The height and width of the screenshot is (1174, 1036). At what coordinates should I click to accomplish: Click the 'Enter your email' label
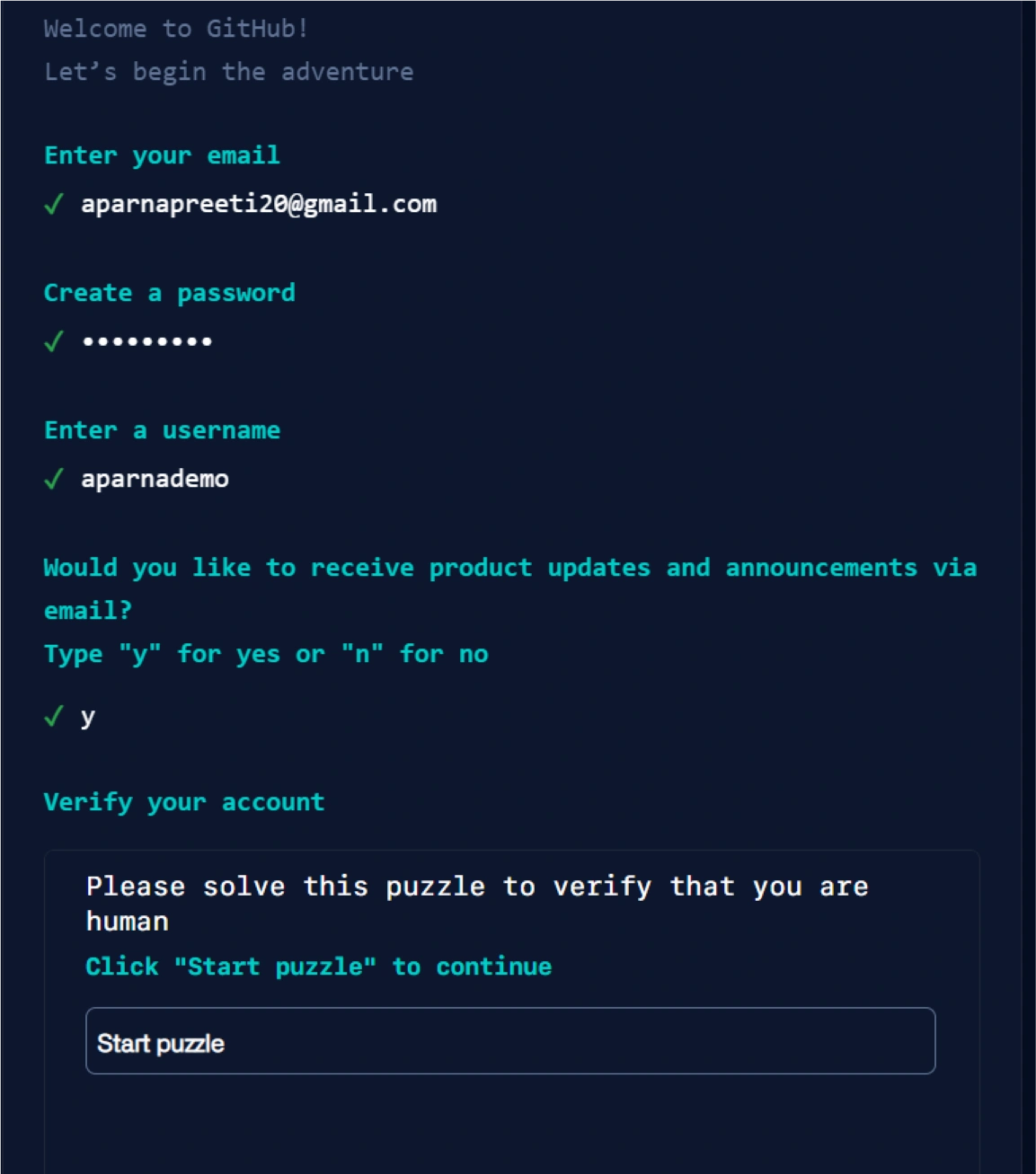click(x=162, y=155)
